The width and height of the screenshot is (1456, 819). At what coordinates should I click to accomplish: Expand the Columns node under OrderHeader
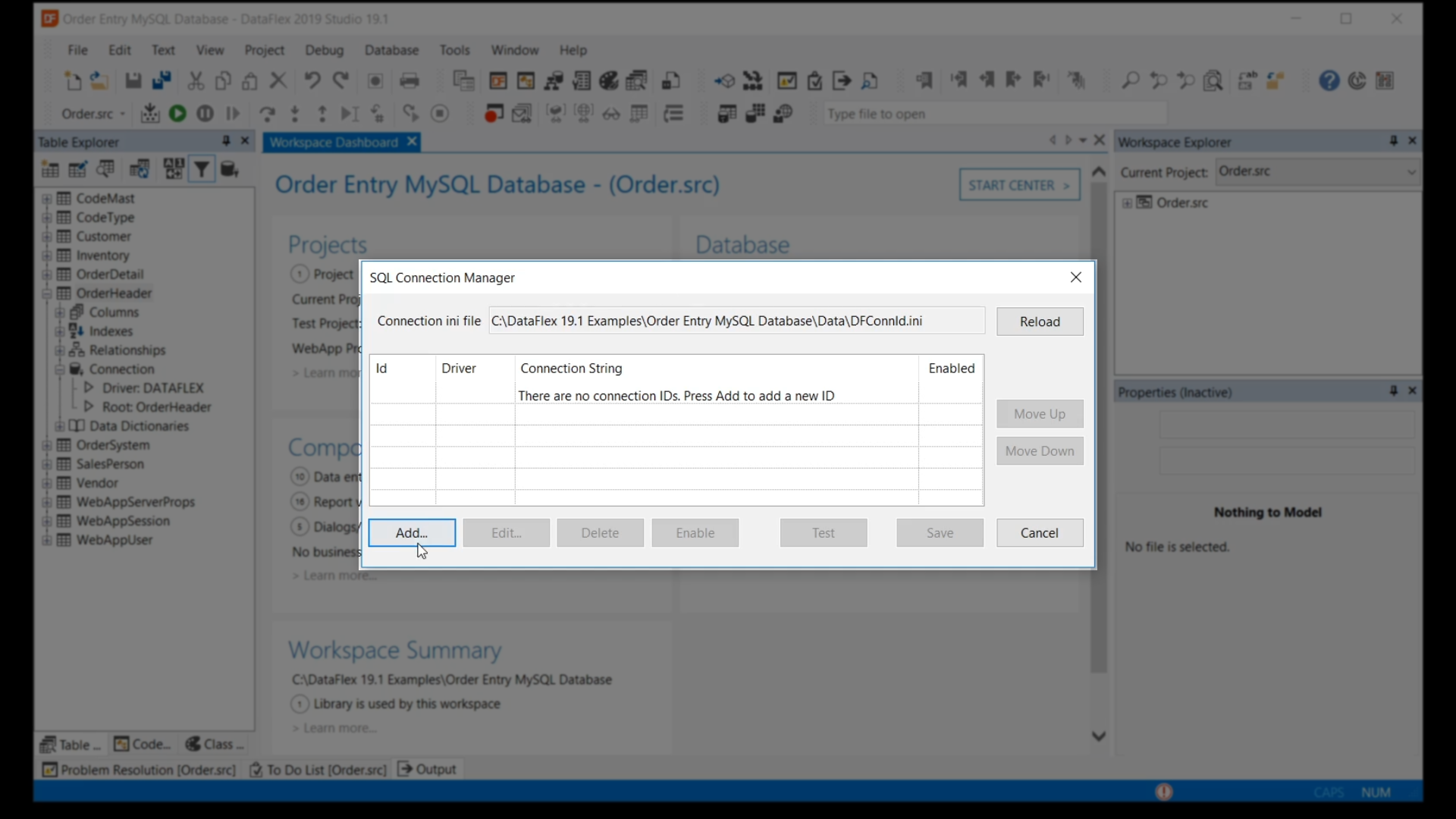[x=60, y=312]
